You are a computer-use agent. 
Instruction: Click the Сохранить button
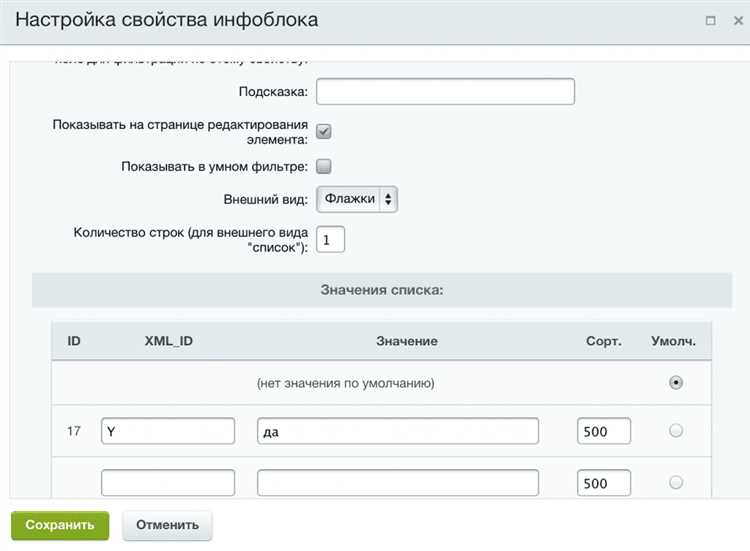[60, 525]
